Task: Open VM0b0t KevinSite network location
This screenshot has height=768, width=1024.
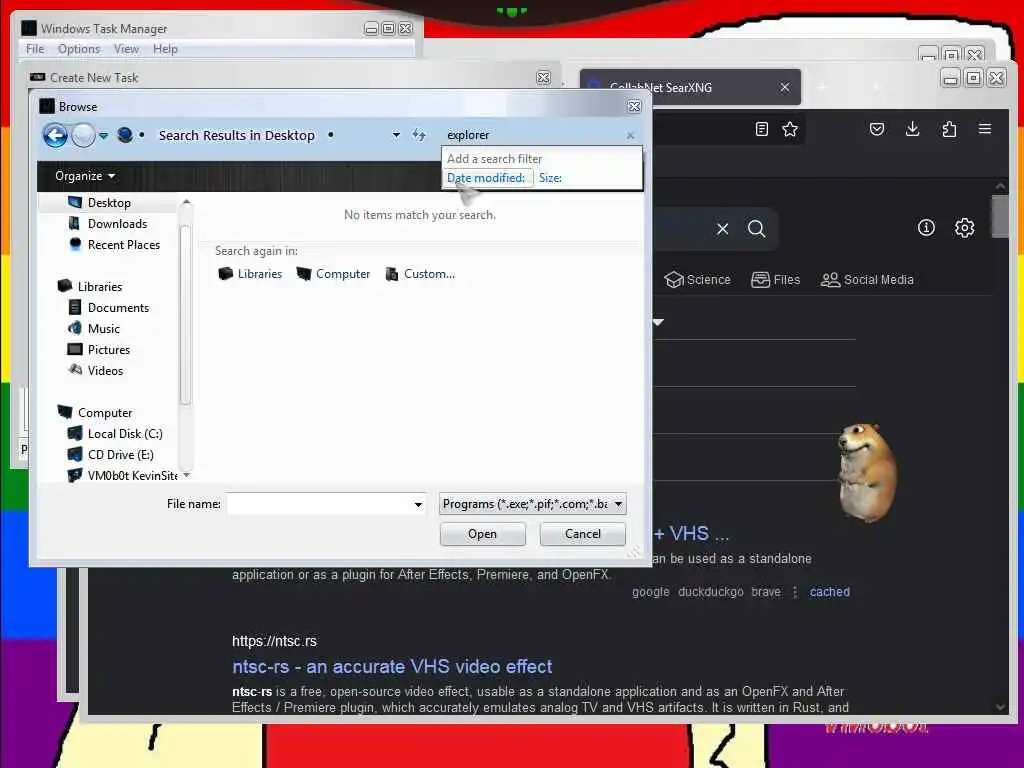Action: point(132,475)
